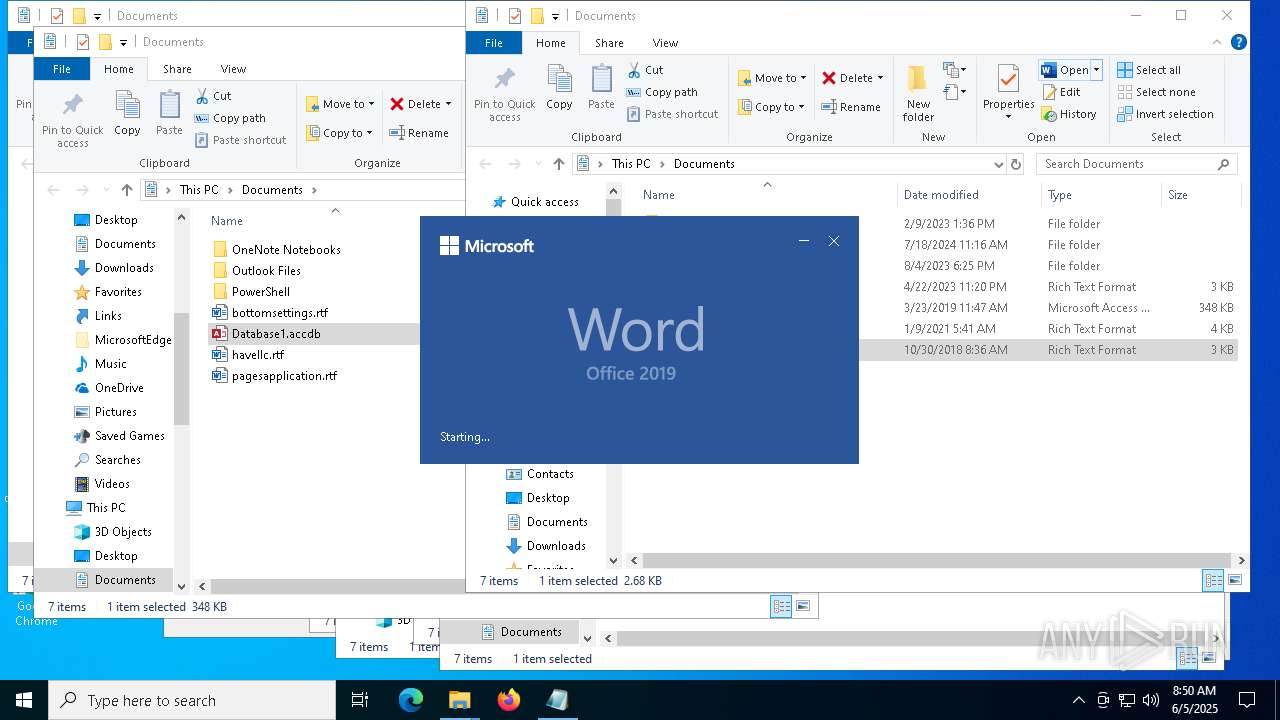The width and height of the screenshot is (1280, 720).
Task: Click Rename in front window Organize group
Action: (851, 107)
